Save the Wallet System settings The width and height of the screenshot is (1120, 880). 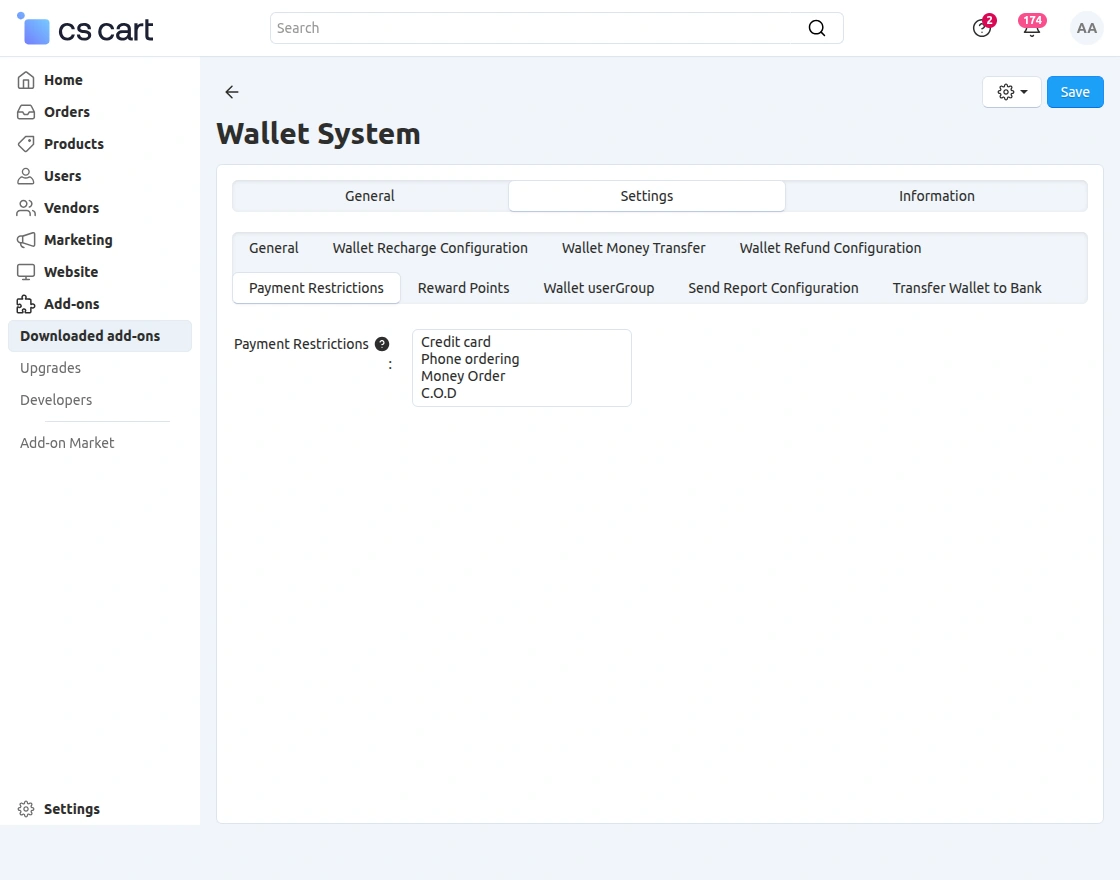[x=1075, y=91]
